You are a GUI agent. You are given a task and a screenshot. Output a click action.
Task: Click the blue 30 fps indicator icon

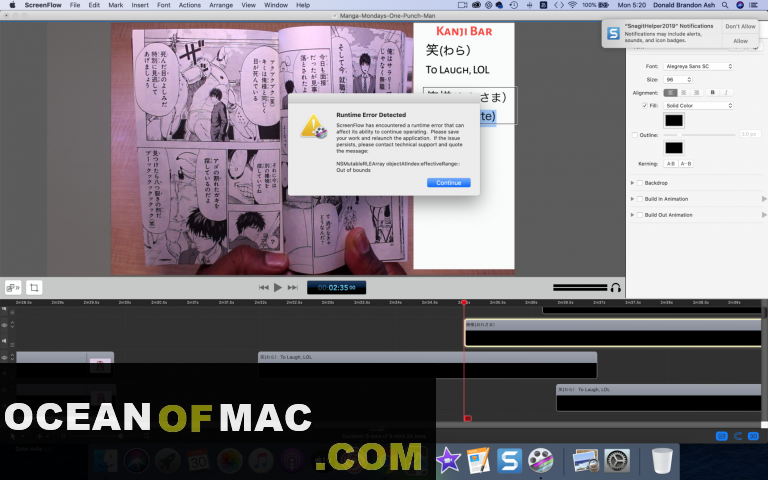click(753, 436)
